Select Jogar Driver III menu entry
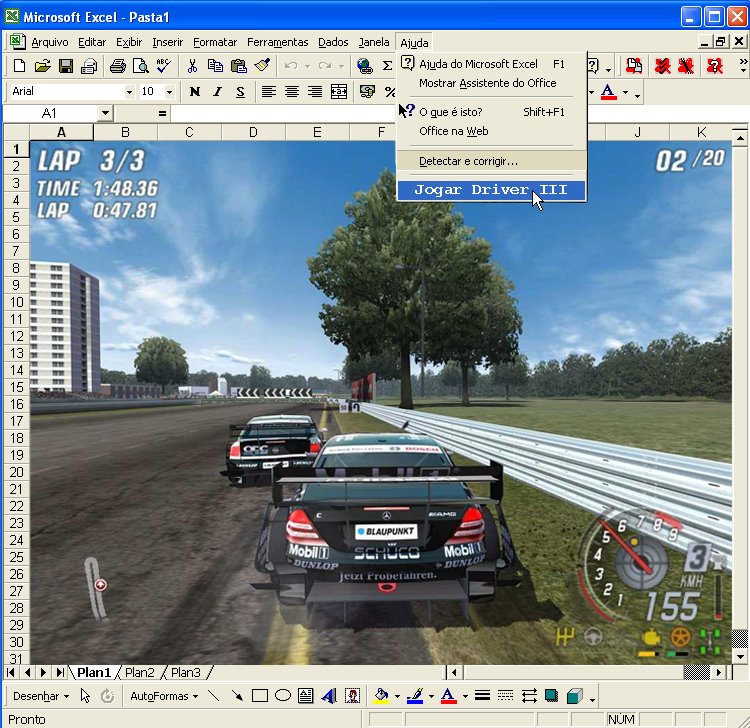The height and width of the screenshot is (728, 750). tap(491, 190)
